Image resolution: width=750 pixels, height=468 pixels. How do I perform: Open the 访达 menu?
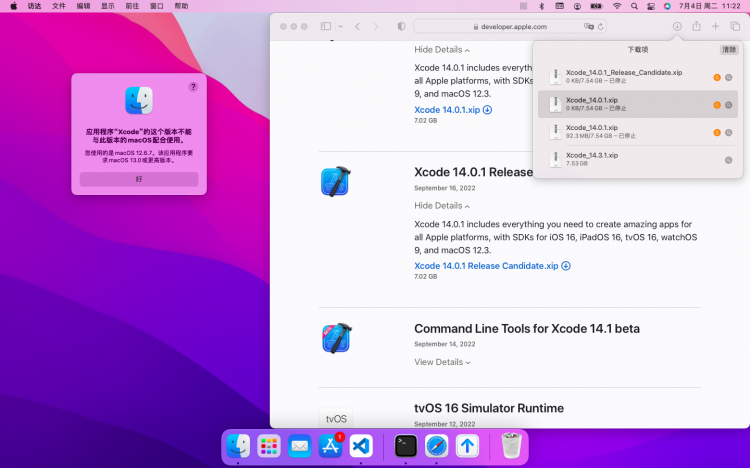[34, 6]
